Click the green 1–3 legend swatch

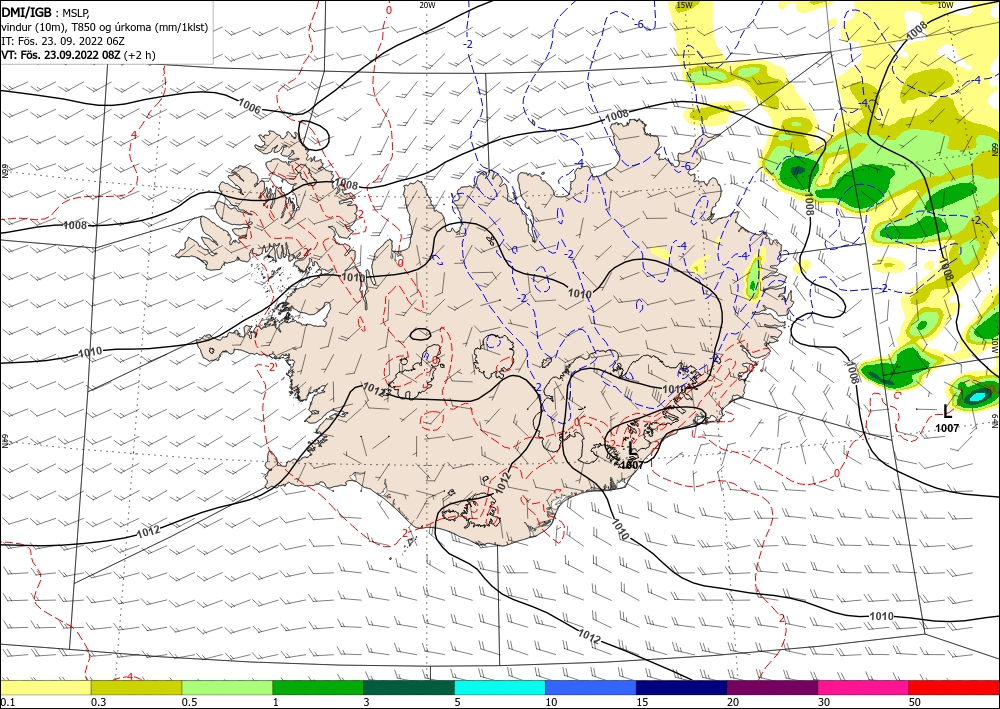point(318,688)
